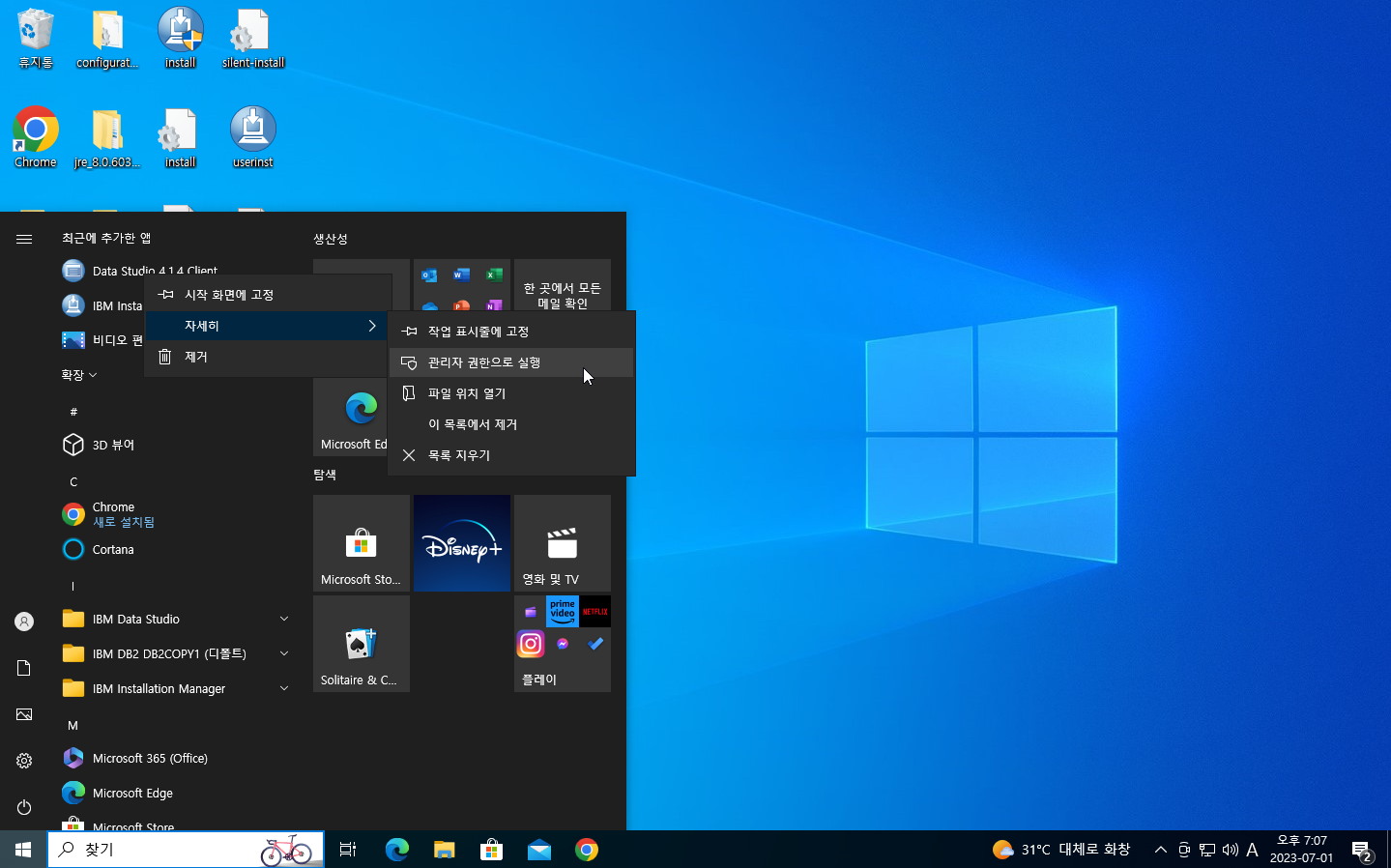Image resolution: width=1391 pixels, height=868 pixels.
Task: Launch Chrome from the Start app list
Action: tap(174, 514)
